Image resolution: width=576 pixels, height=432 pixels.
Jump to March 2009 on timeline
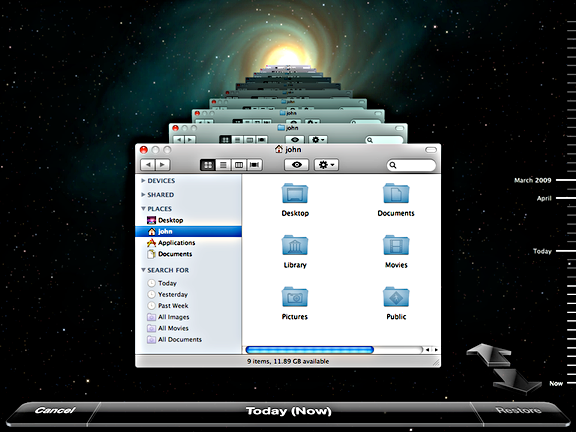[533, 180]
